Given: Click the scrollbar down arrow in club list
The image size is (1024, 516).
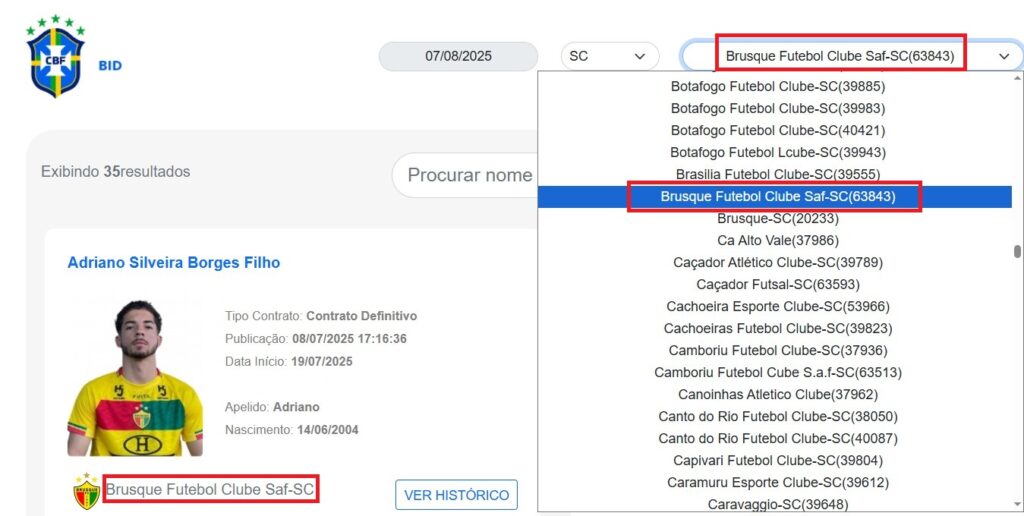Looking at the screenshot, I should pyautogui.click(x=1017, y=504).
